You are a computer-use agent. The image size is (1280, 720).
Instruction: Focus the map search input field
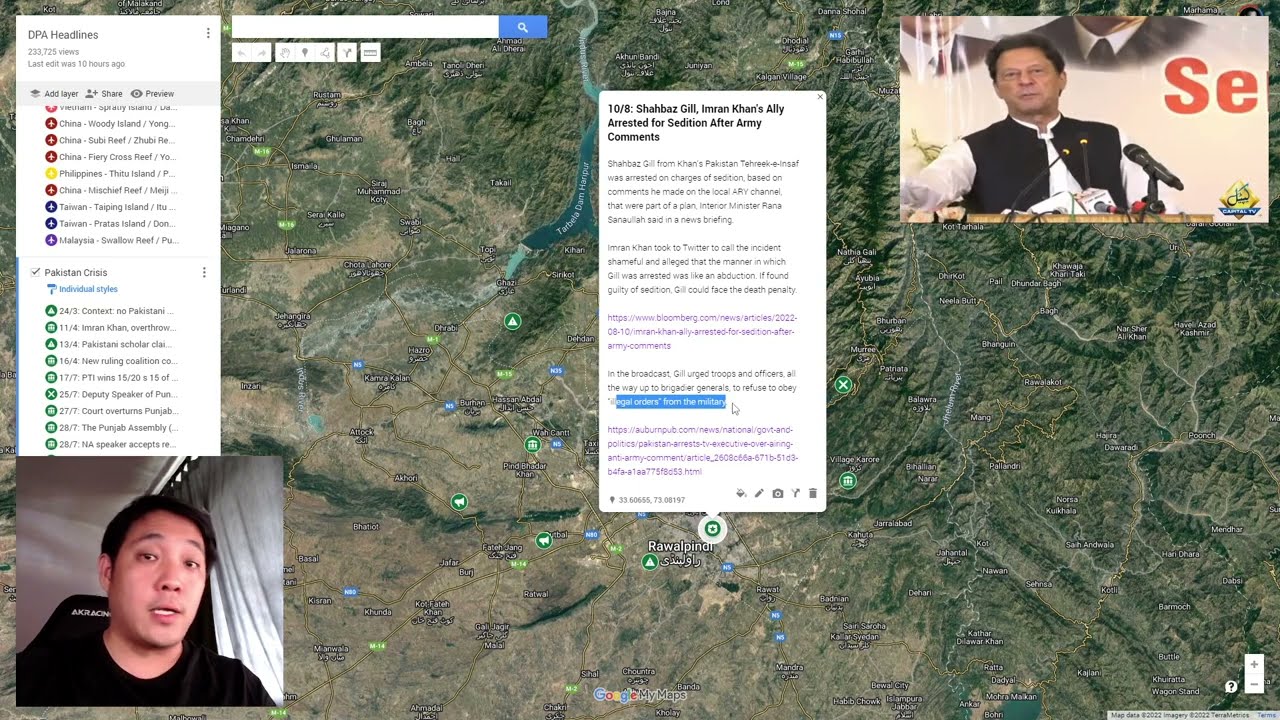[365, 27]
